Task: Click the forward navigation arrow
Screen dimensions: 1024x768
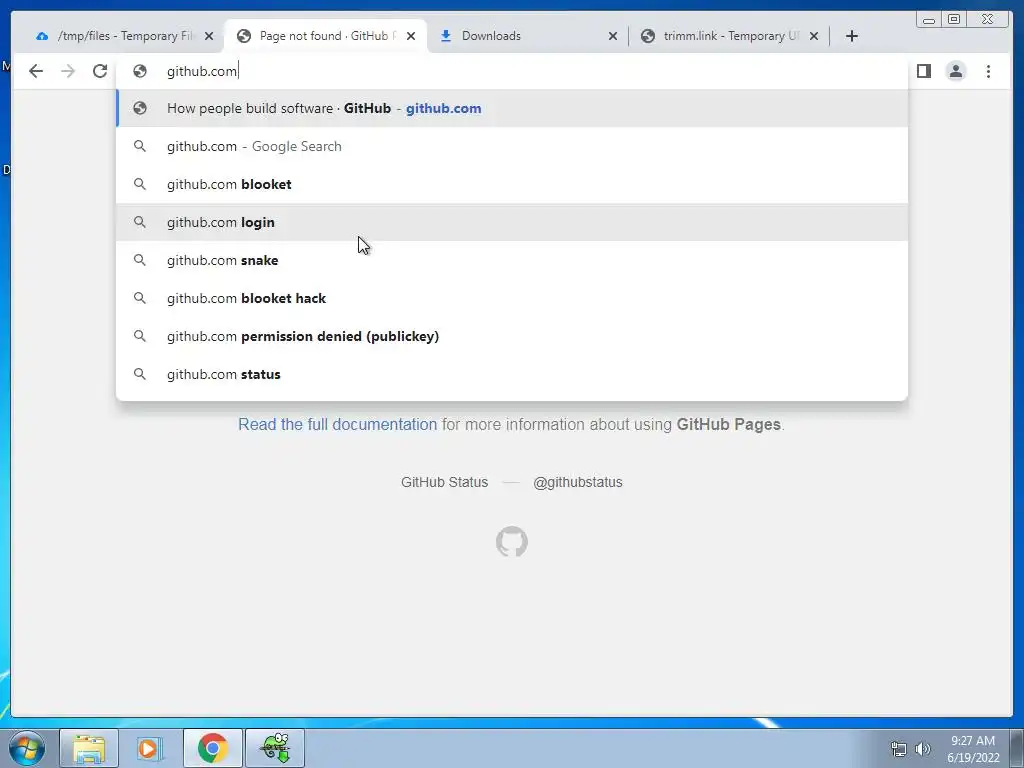Action: 68,71
